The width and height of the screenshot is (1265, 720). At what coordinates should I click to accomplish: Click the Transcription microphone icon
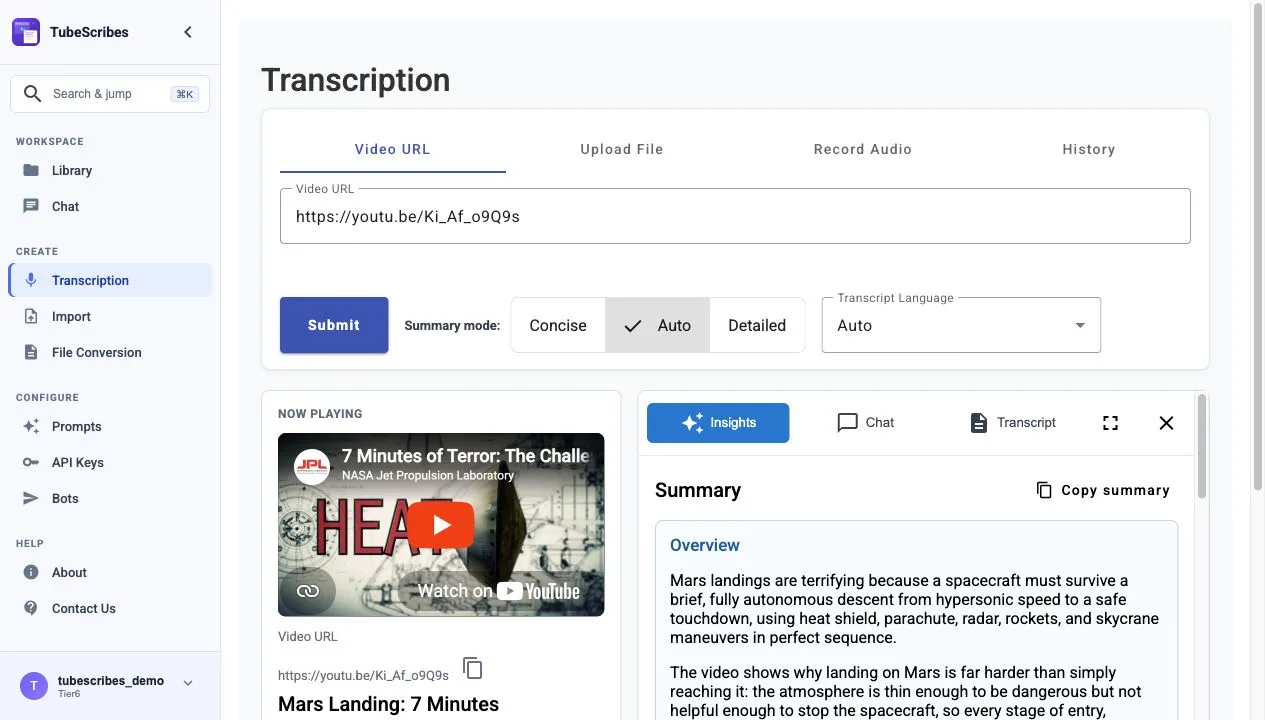click(31, 280)
